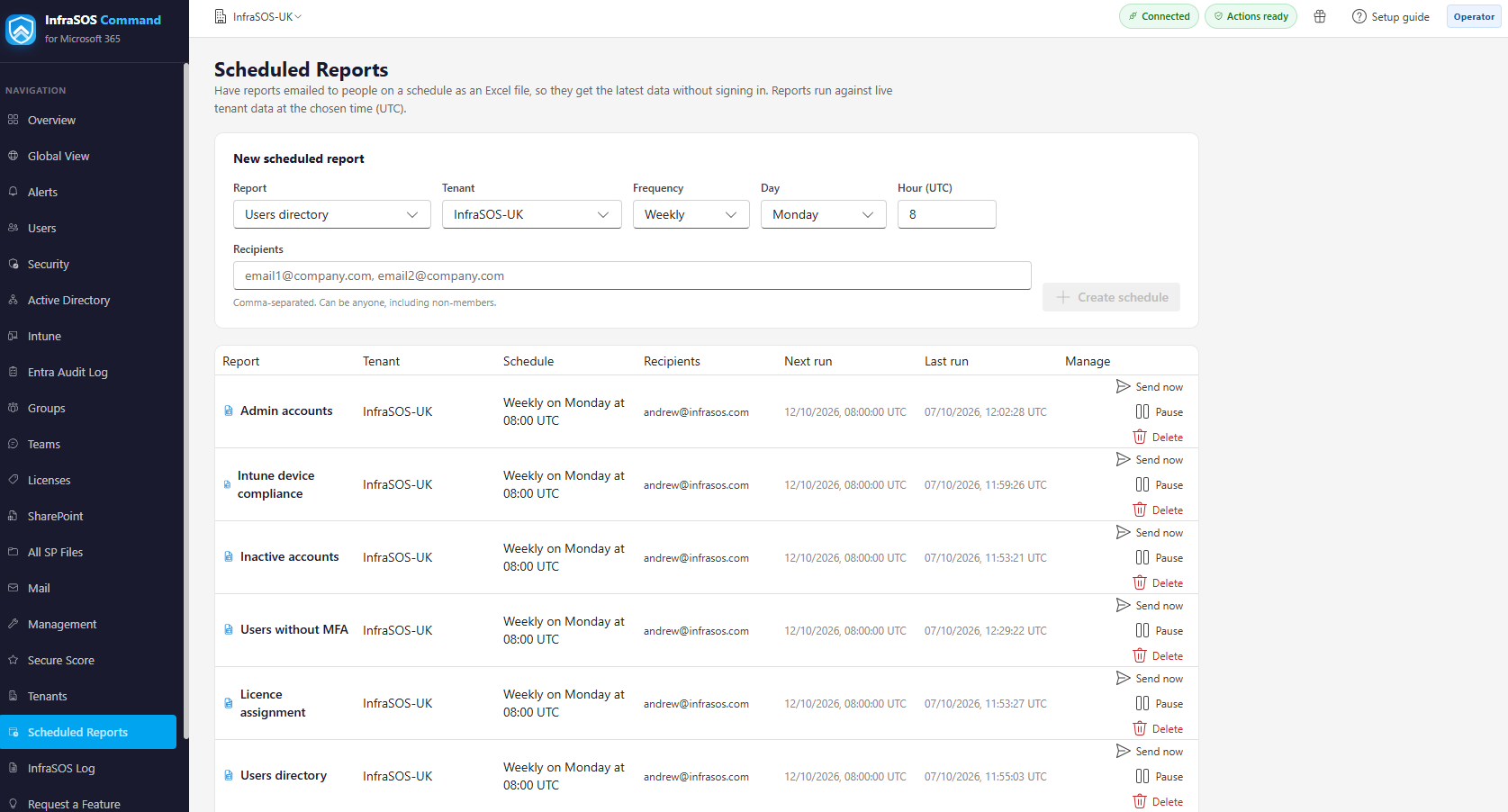Click the Create schedule button
Viewport: 1508px width, 812px height.
tap(1111, 297)
